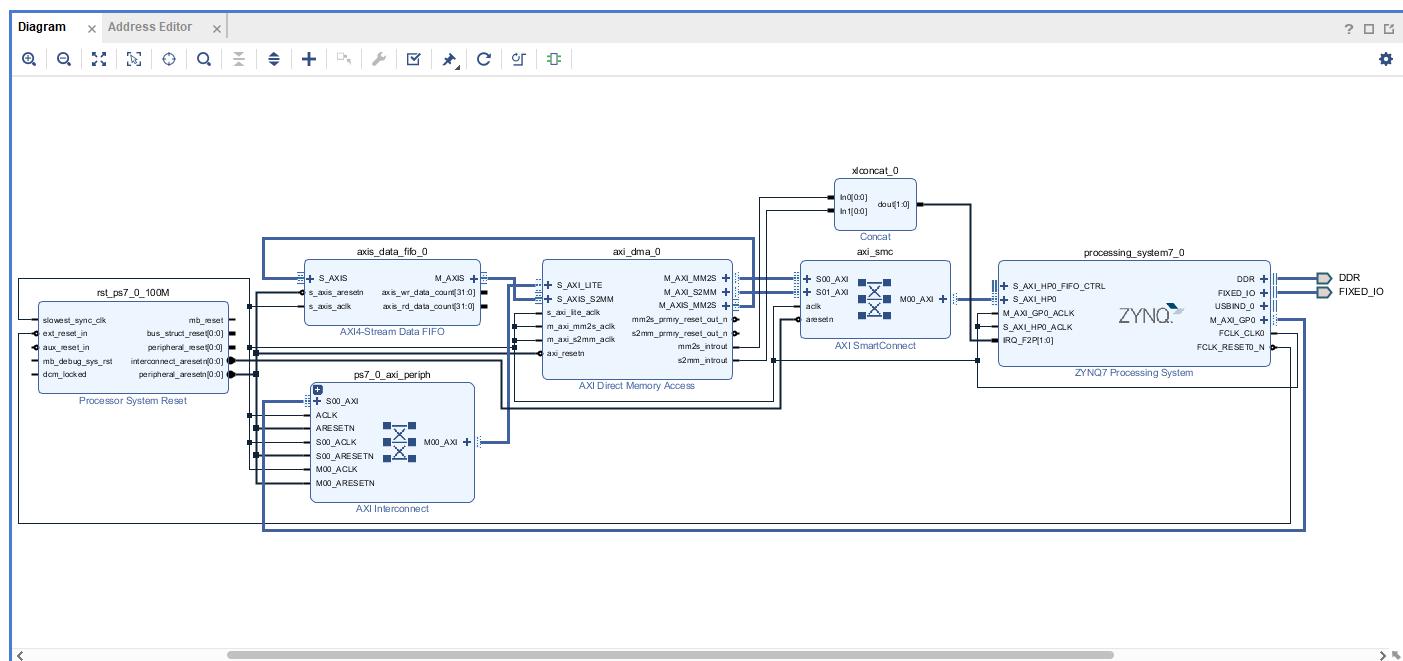Click the Make External pin icon
Viewport: 1403px width, 661px height.
[447, 59]
